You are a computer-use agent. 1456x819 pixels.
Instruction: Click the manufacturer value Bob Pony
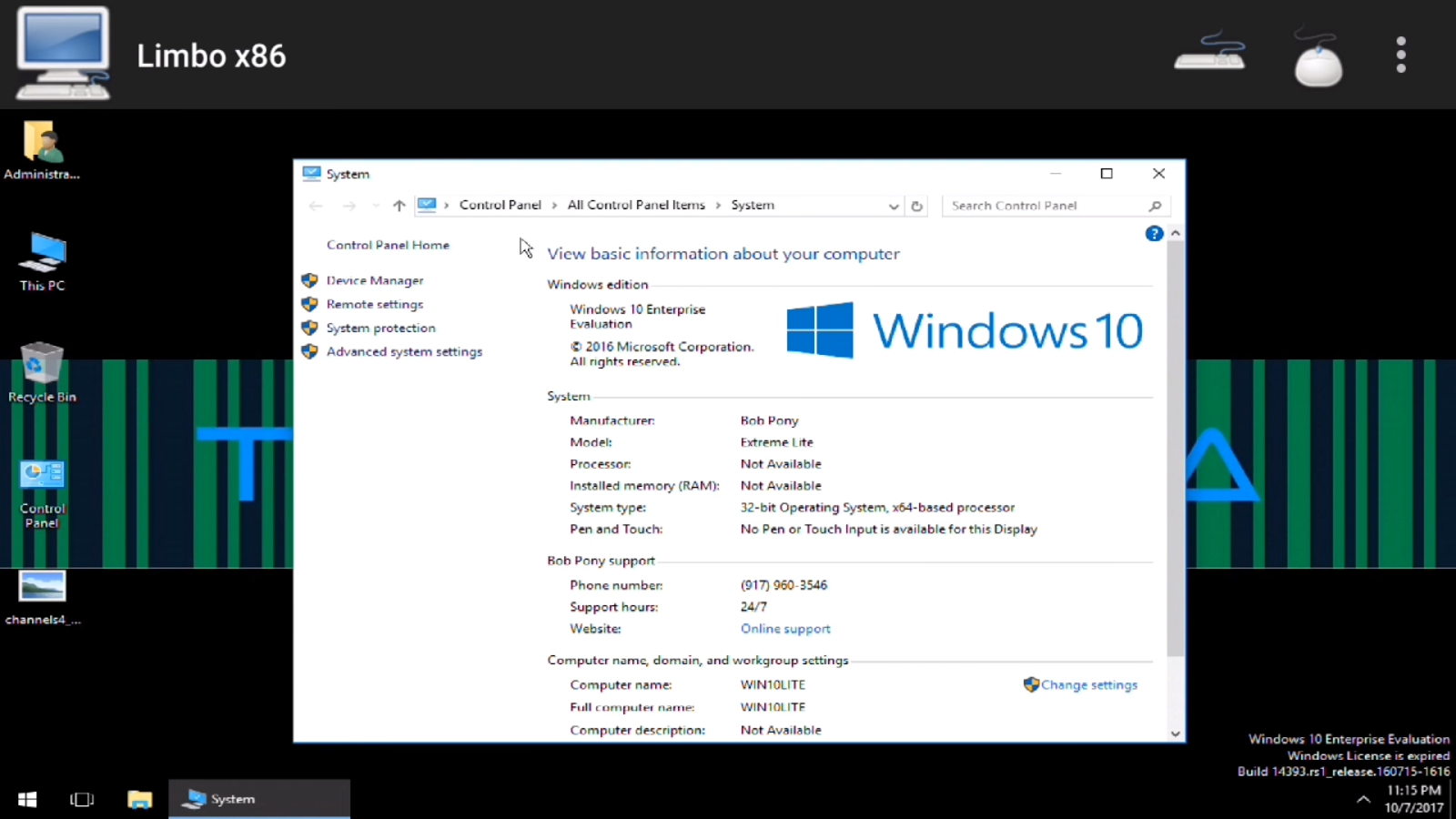[769, 420]
